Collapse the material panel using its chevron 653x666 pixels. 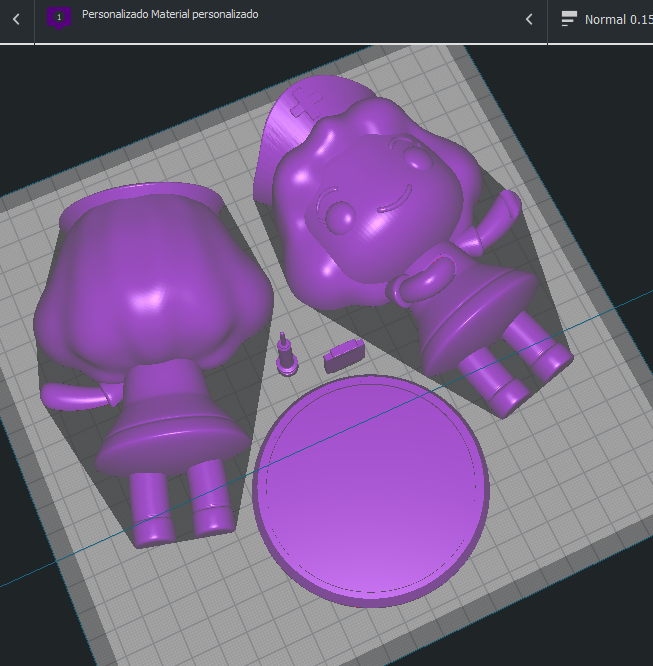point(529,20)
